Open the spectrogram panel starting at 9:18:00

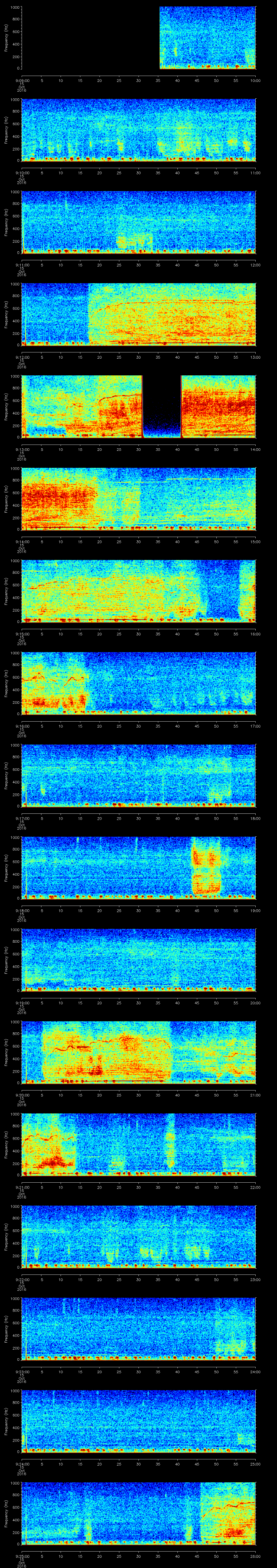point(139,868)
